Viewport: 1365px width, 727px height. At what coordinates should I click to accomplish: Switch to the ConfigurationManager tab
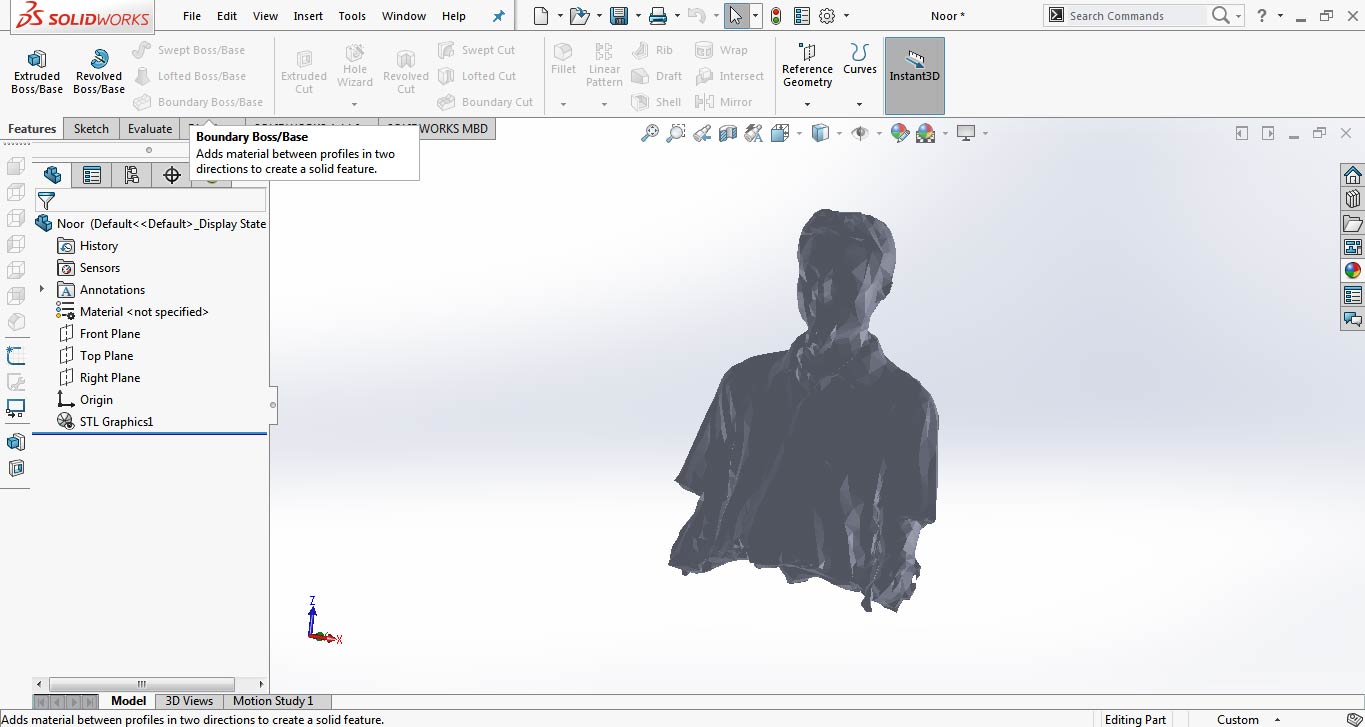click(131, 175)
